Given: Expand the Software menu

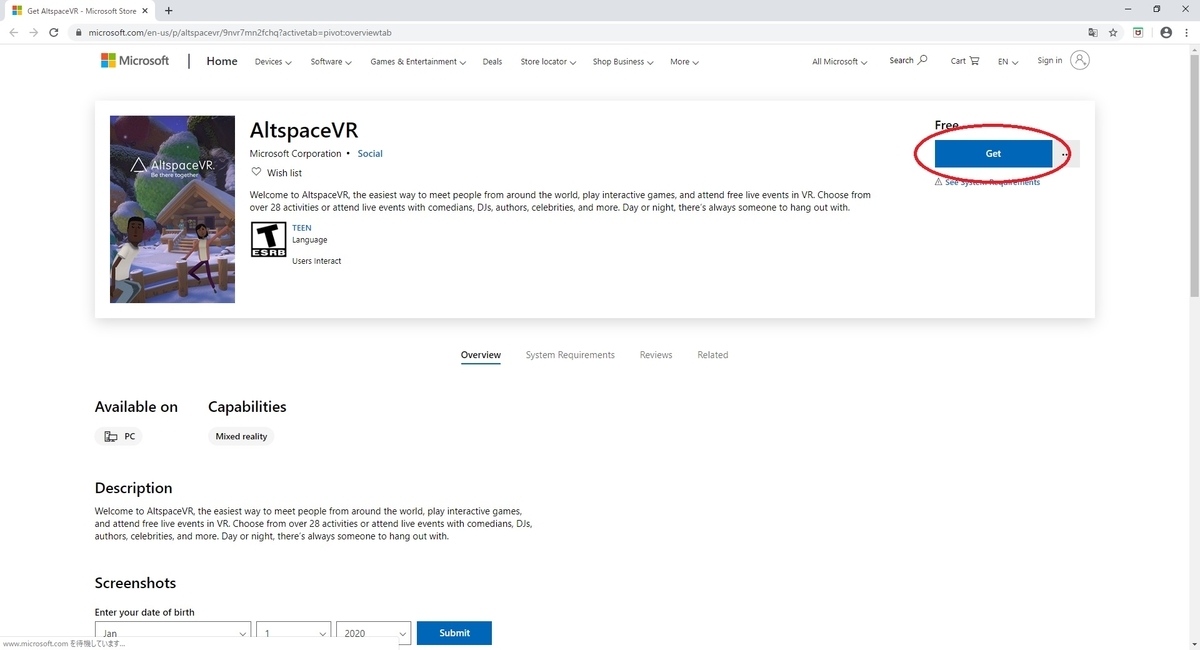Looking at the screenshot, I should (x=331, y=61).
